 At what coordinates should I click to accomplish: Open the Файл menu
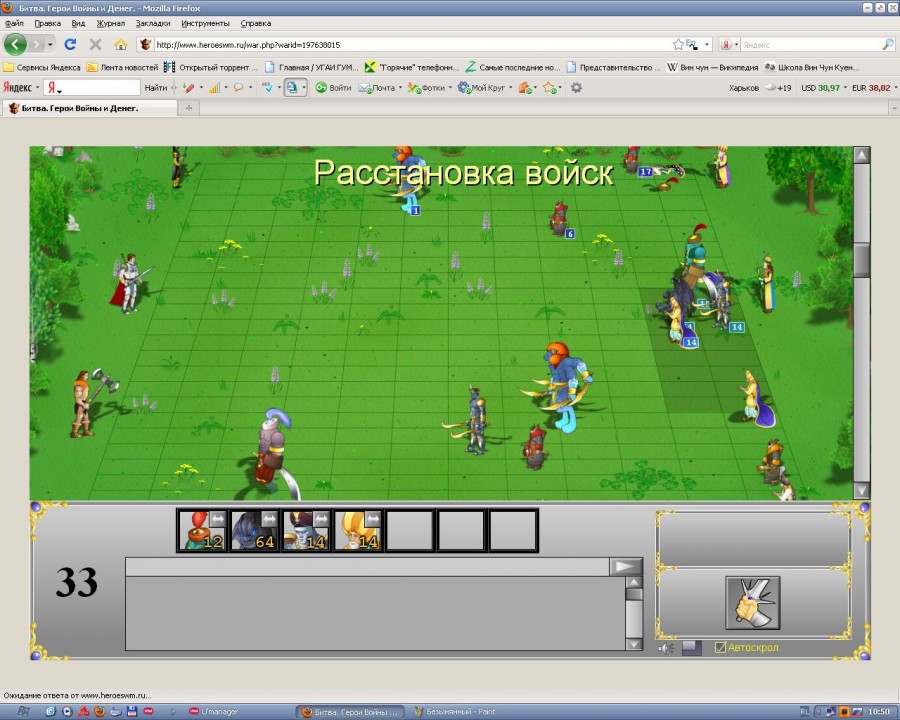coord(14,24)
